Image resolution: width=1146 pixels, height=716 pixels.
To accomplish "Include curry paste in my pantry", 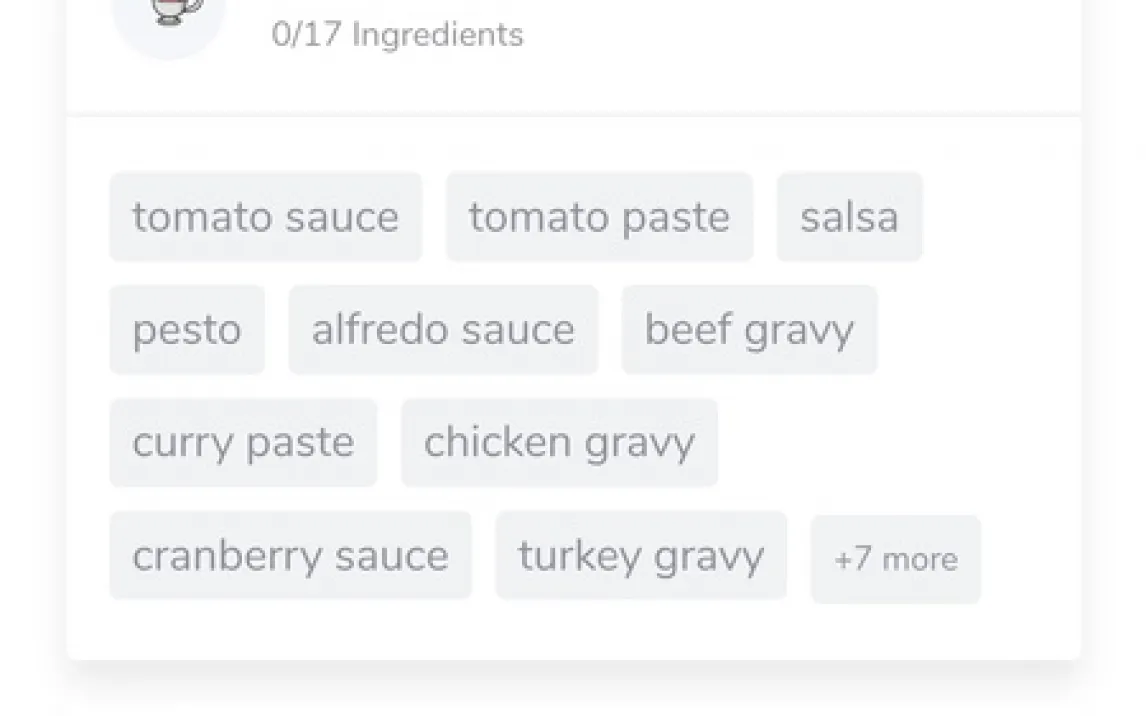I will point(243,443).
